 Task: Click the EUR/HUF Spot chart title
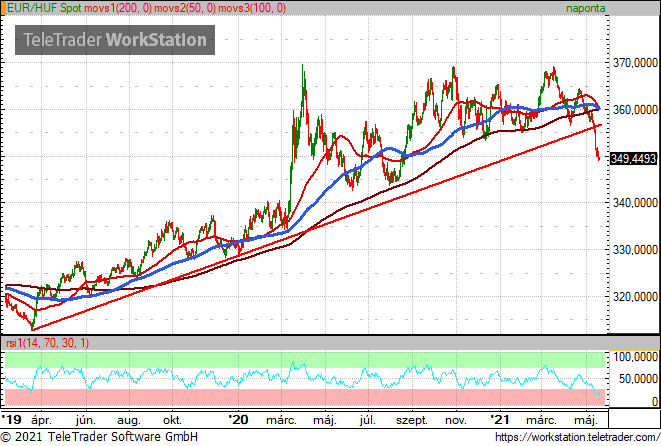click(x=44, y=8)
